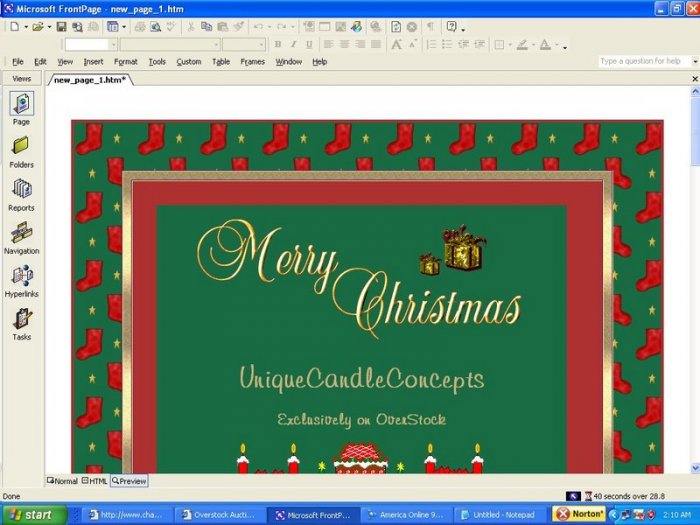Click the Copy icon in the toolbar
The image size is (700, 525).
point(206,27)
